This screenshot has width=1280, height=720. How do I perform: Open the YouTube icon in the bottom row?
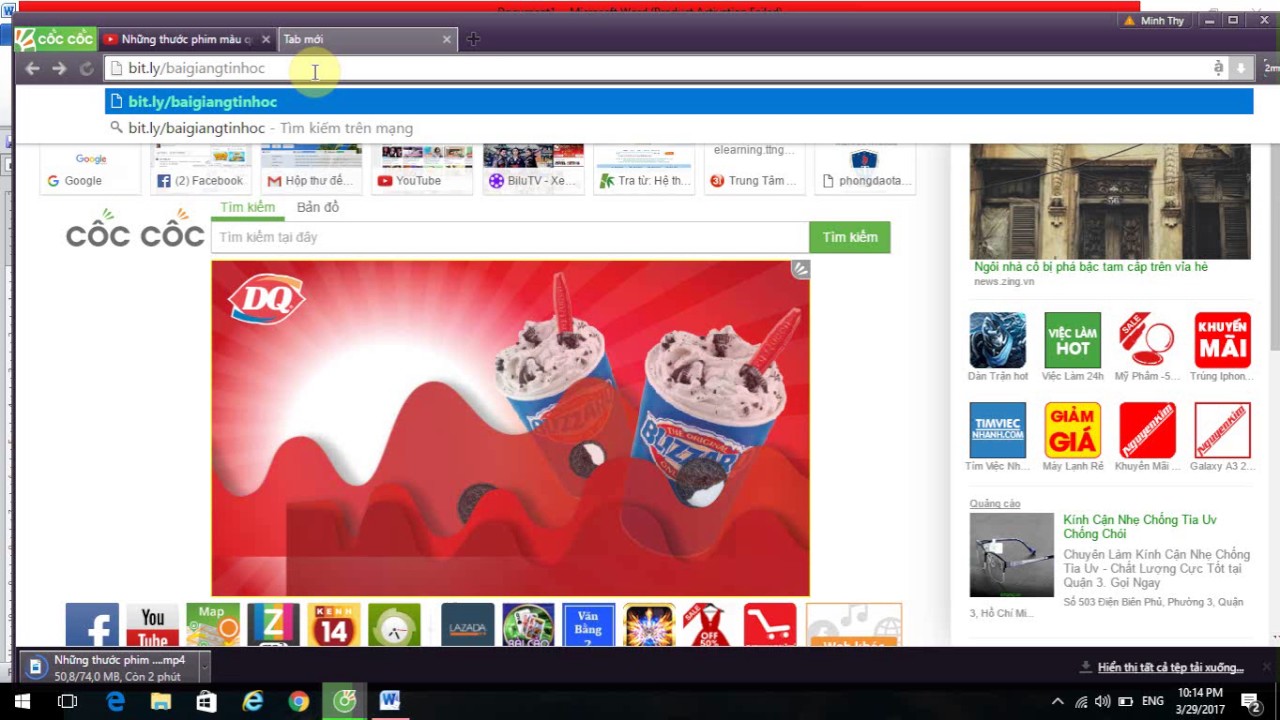pos(153,626)
